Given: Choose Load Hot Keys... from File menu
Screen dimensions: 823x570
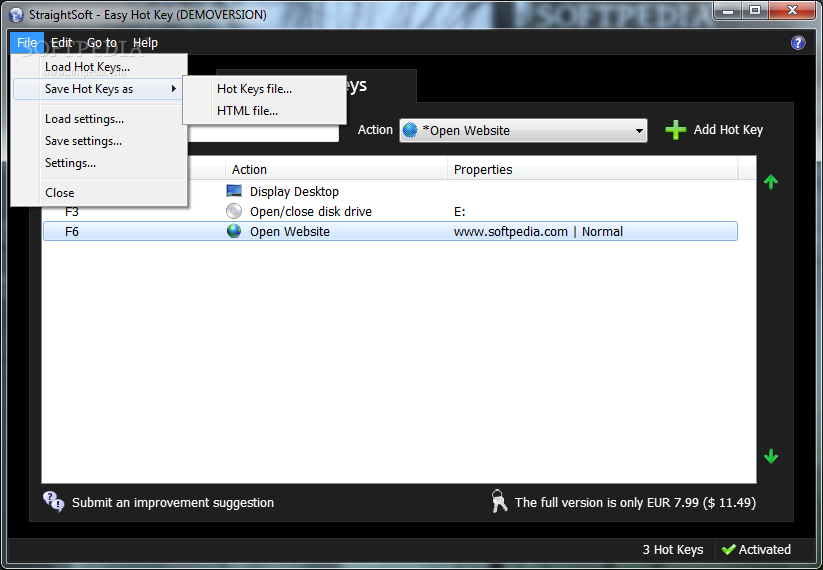Looking at the screenshot, I should (99, 67).
